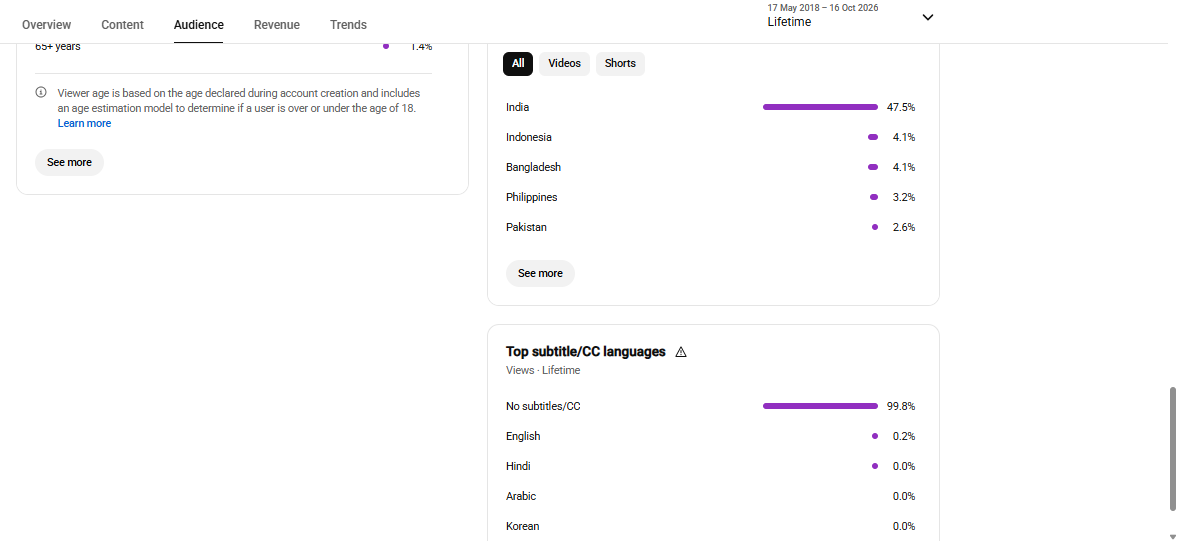Click the Philippines country row label
Image resolution: width=1177 pixels, height=541 pixels.
pyautogui.click(x=531, y=197)
